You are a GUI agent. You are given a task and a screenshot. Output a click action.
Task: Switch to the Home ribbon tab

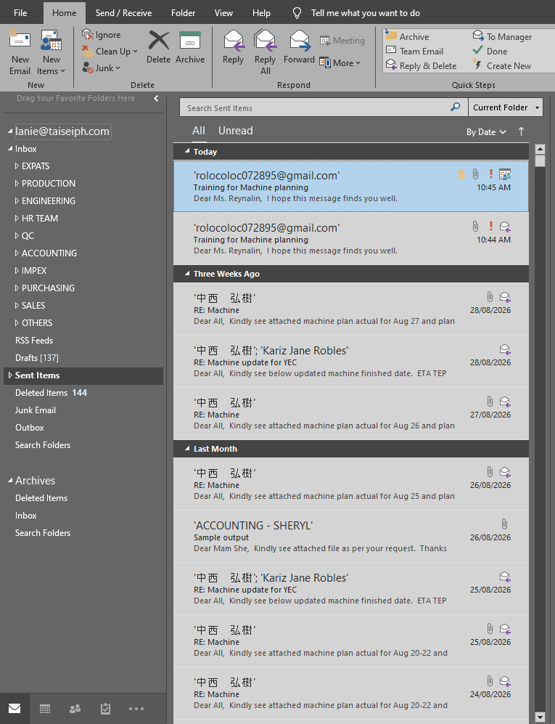point(64,13)
